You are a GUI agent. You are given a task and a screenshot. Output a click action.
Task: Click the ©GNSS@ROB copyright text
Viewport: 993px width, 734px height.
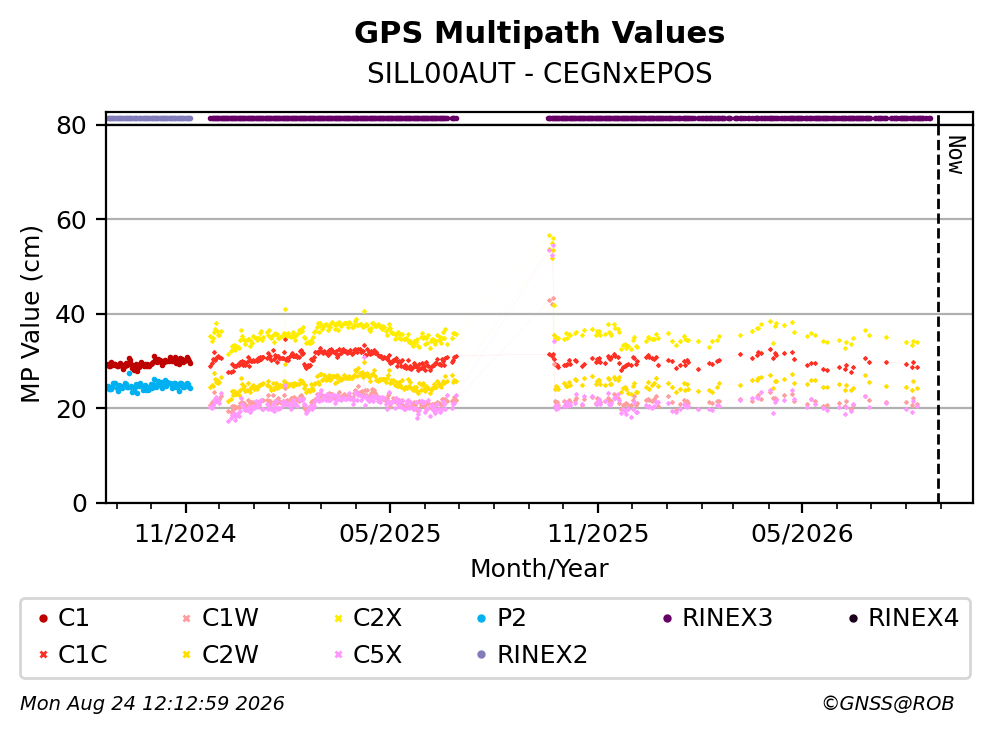pyautogui.click(x=888, y=704)
